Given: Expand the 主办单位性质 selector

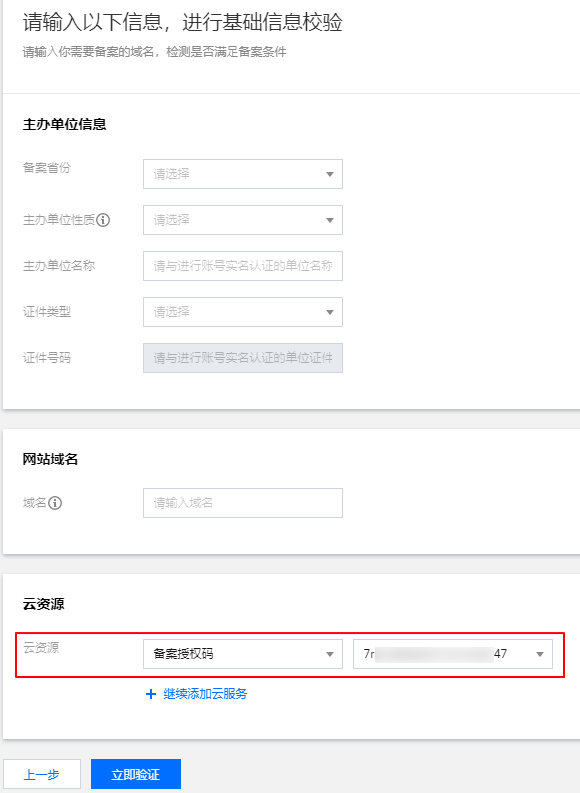Looking at the screenshot, I should (243, 220).
